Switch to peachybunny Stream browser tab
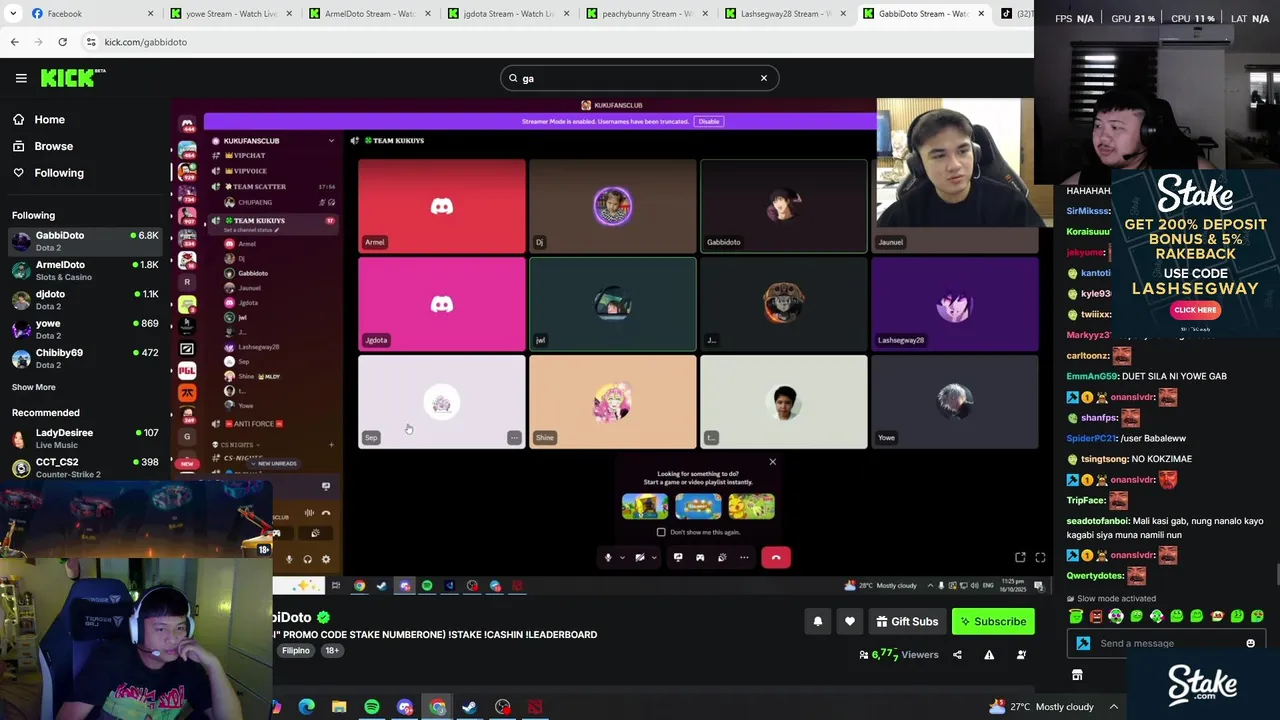 pyautogui.click(x=645, y=13)
